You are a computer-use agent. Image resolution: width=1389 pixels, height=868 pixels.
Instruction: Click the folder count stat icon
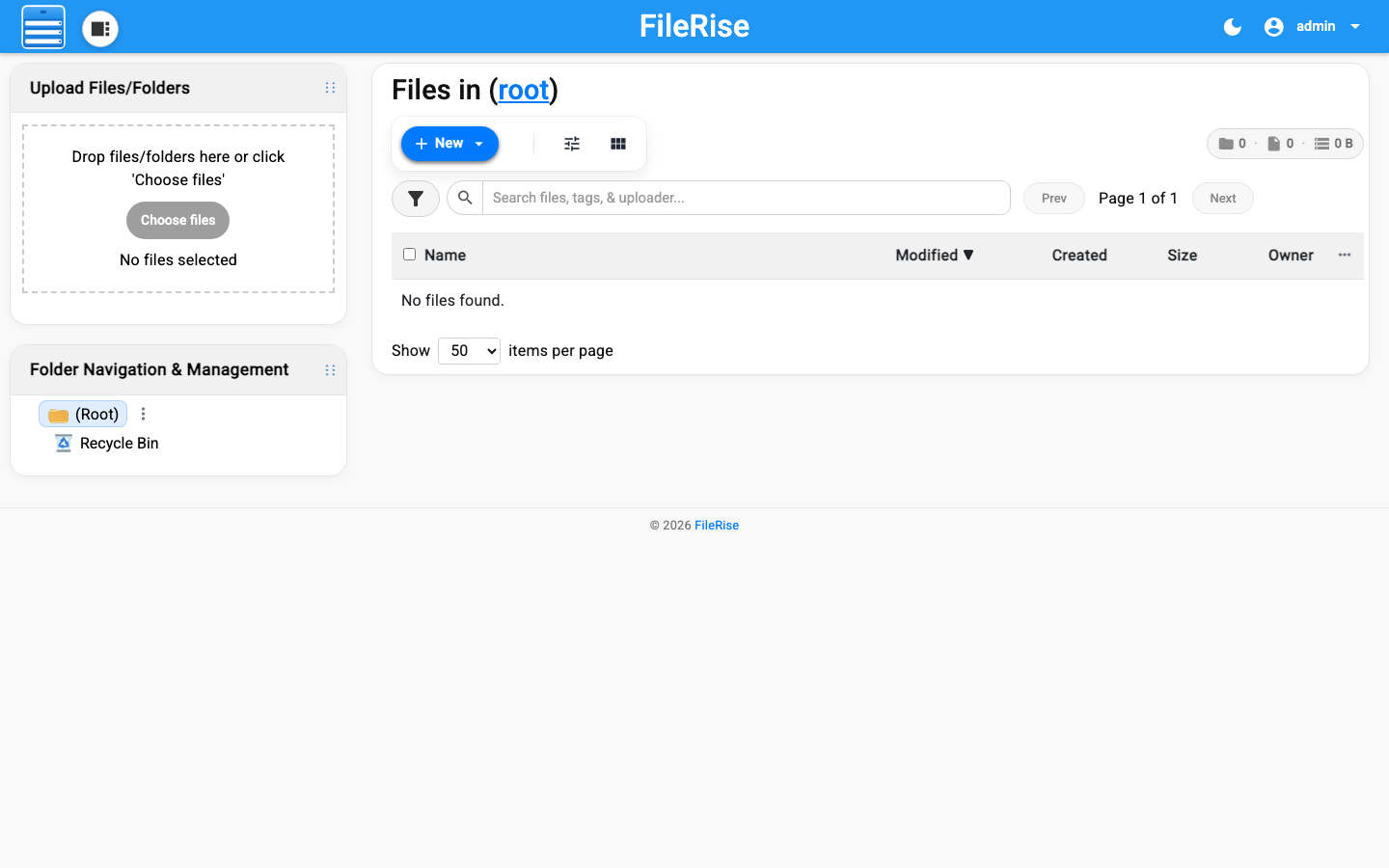click(x=1226, y=144)
